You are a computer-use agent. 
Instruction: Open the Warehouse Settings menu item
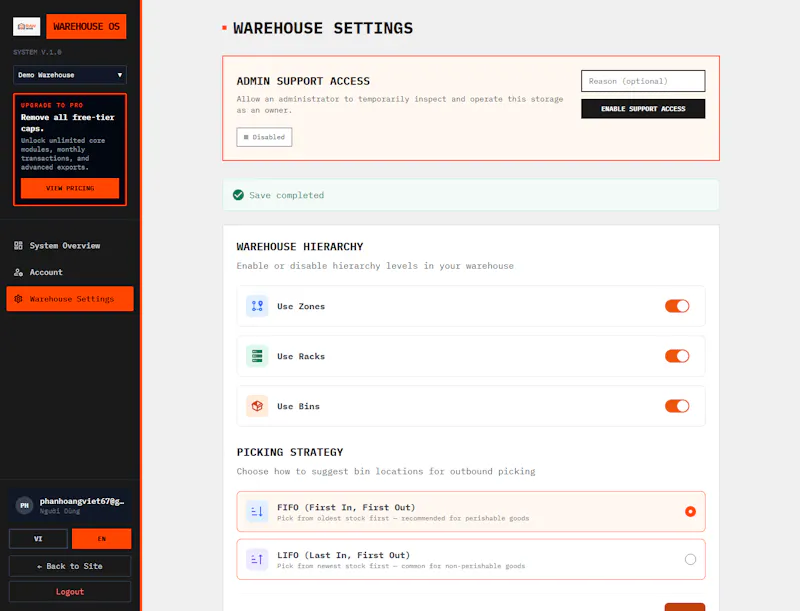70,299
